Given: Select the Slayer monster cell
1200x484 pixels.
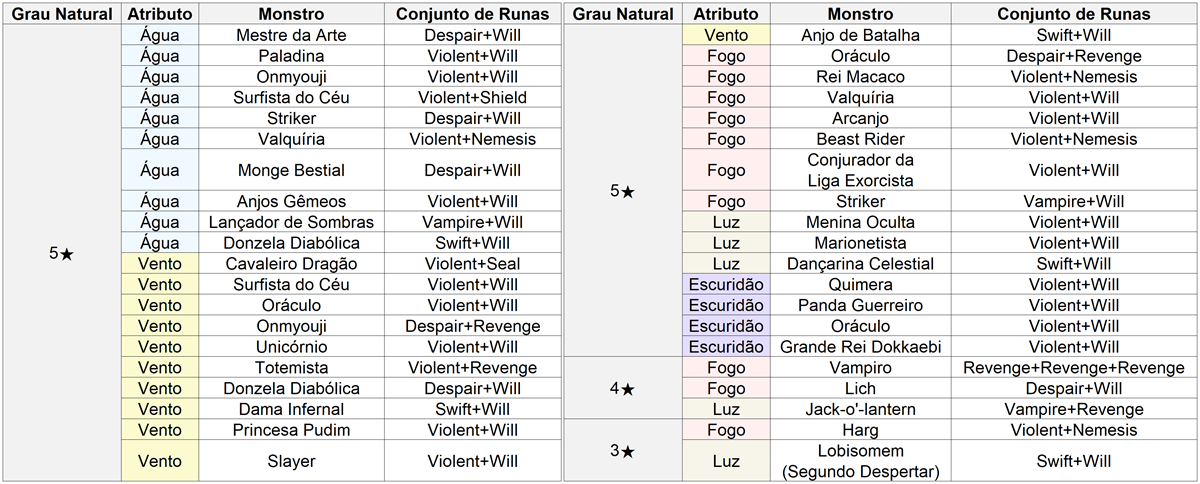Looking at the screenshot, I should [290, 461].
